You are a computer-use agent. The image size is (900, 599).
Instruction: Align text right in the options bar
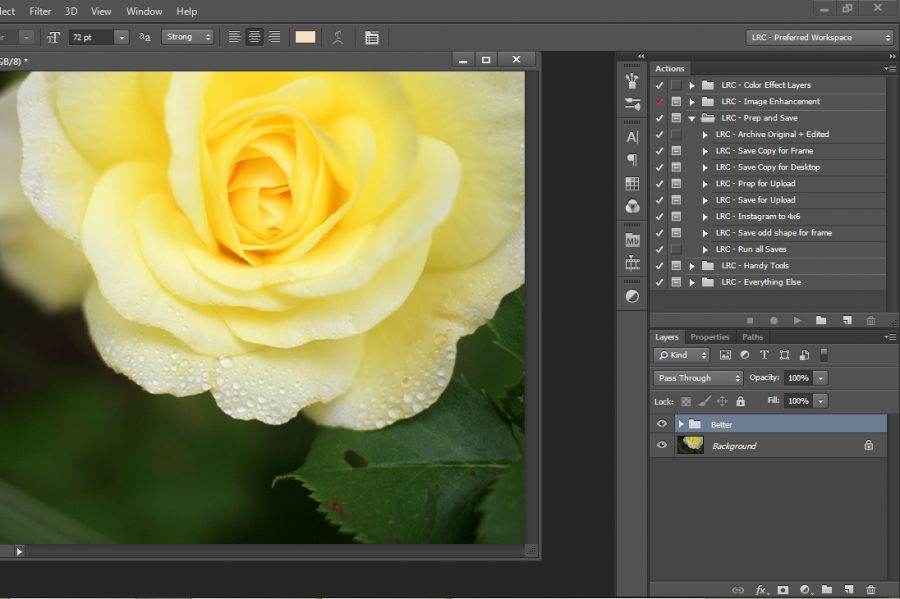(275, 37)
